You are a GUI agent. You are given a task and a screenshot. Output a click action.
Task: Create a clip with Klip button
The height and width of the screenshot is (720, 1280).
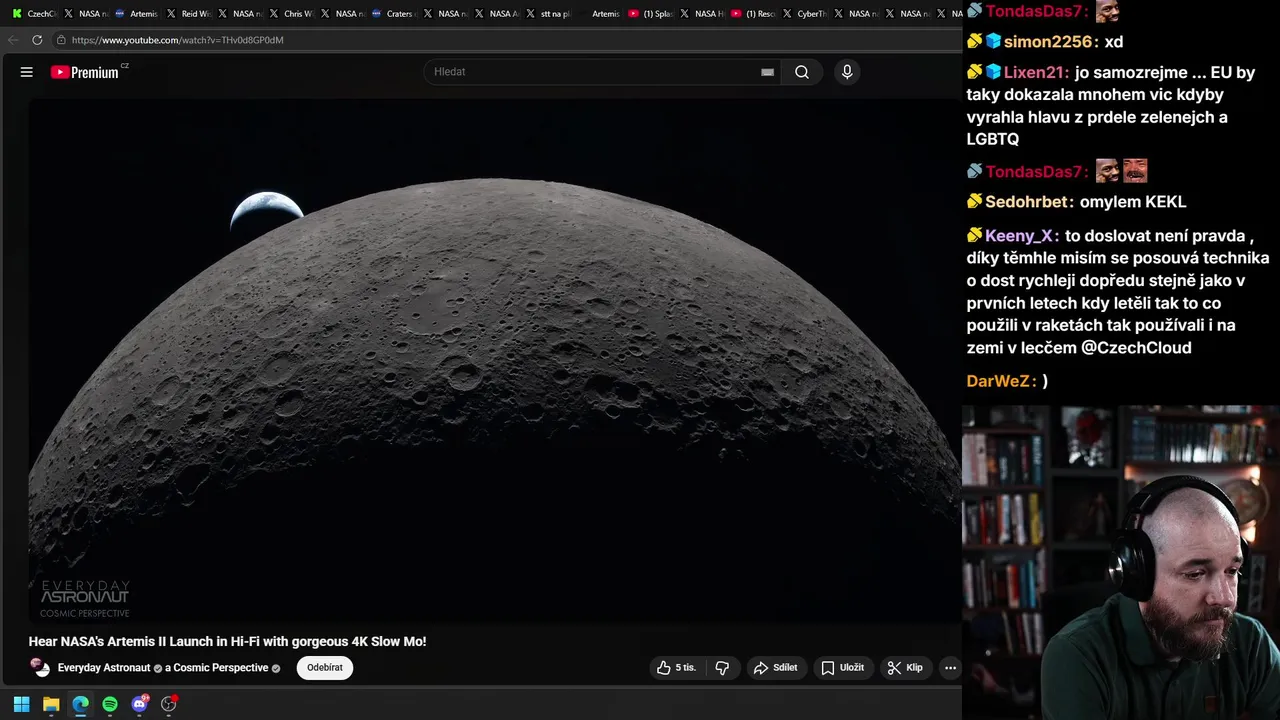tap(905, 668)
